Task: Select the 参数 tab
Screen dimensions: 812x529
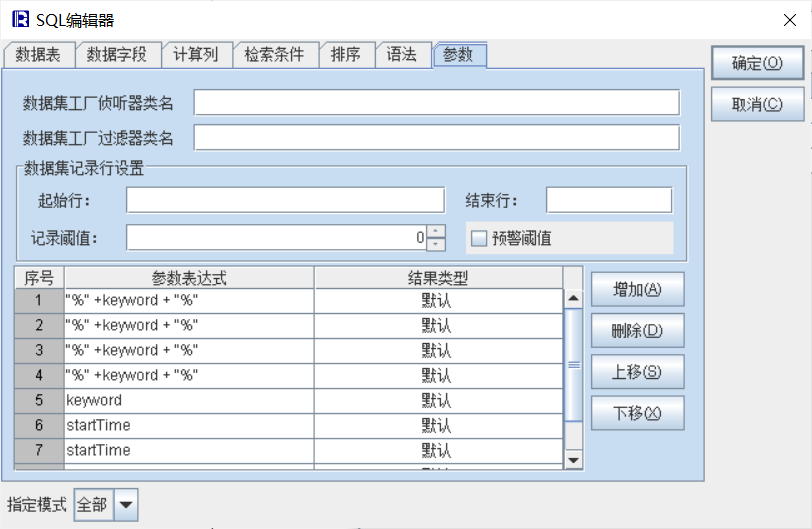Action: pos(459,55)
